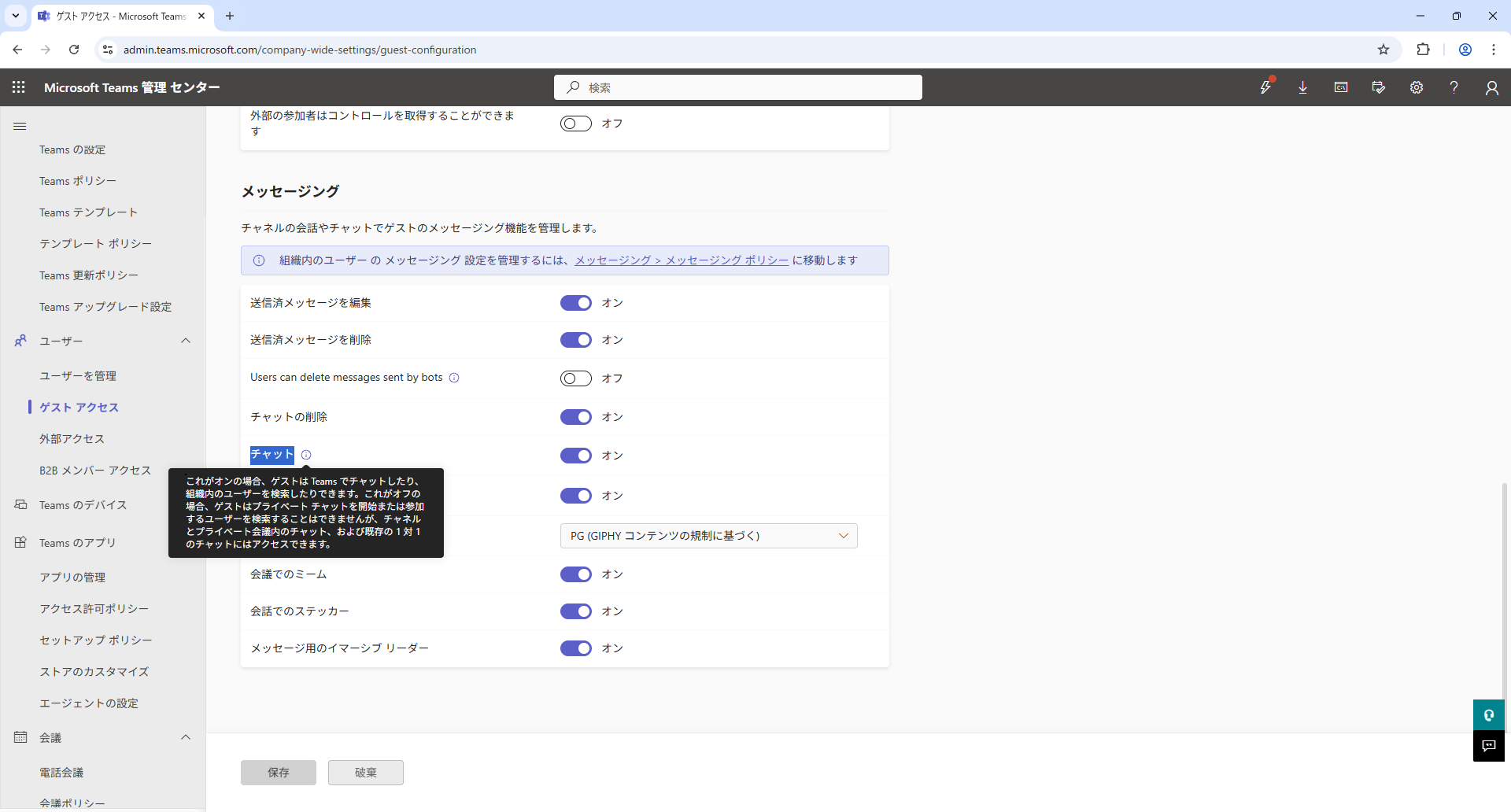This screenshot has height=812, width=1511.
Task: Click the page vertical scrollbar thumb
Action: point(1505,590)
